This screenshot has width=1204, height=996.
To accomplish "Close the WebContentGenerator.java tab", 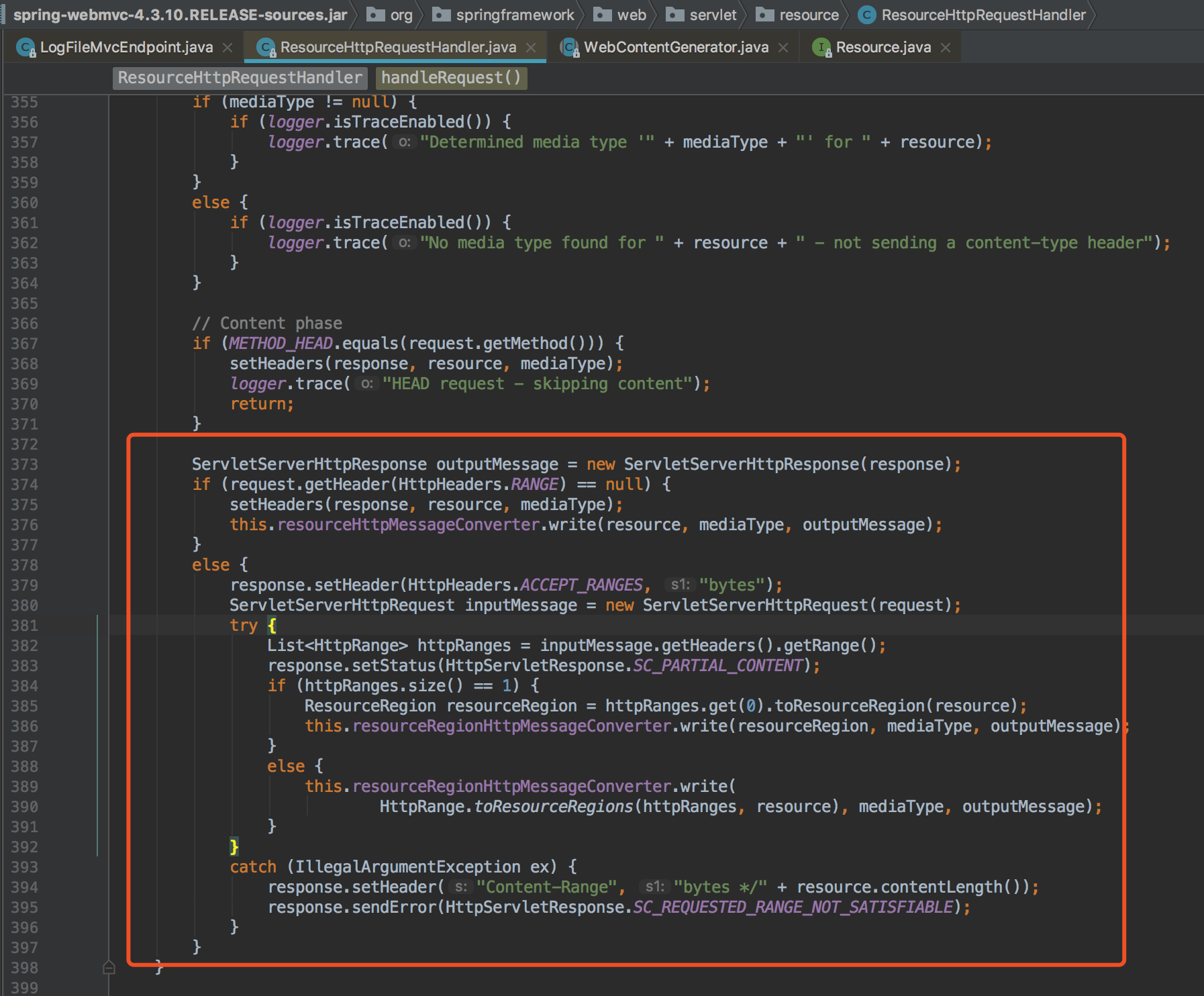I will pos(783,48).
